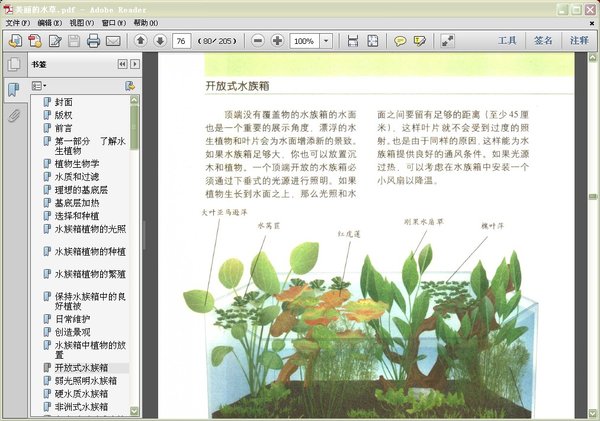Select the 水族箱植物的光照 bookmark
Screen dimensions: 600x421
pyautogui.click(x=90, y=229)
